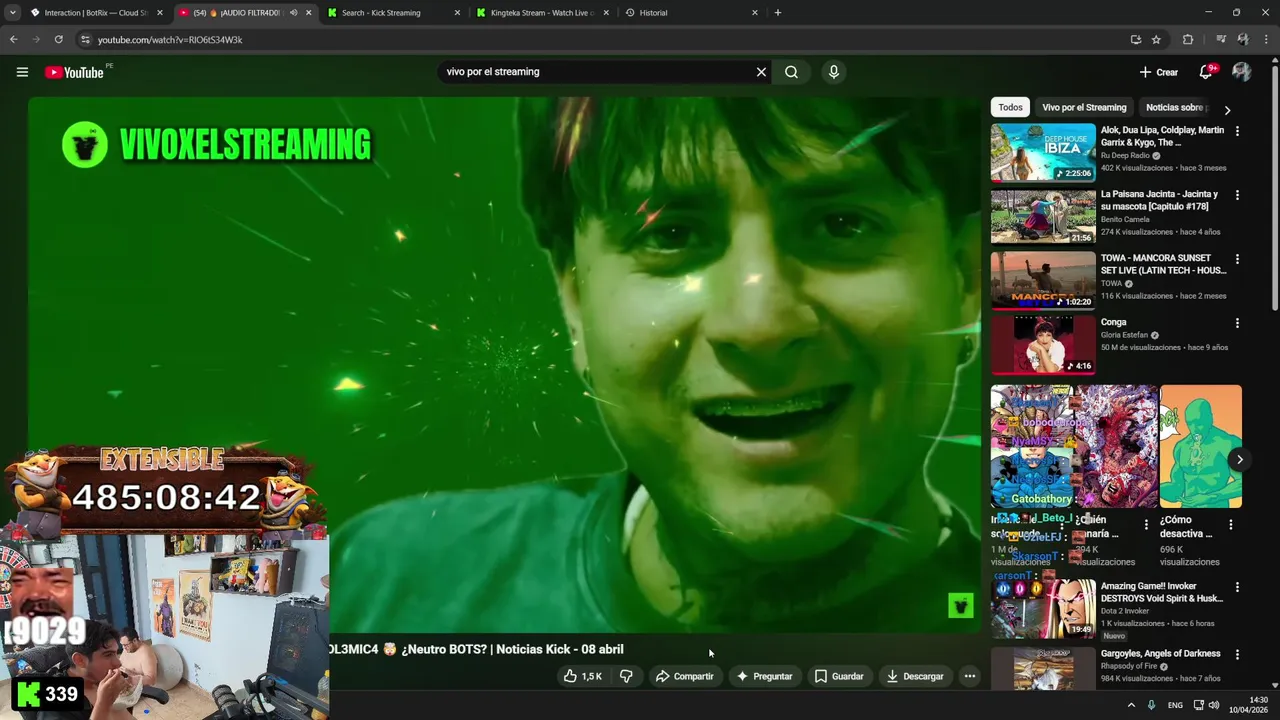Image resolution: width=1280 pixels, height=720 pixels.
Task: Open the green figure Short thumbnail
Action: (1201, 446)
